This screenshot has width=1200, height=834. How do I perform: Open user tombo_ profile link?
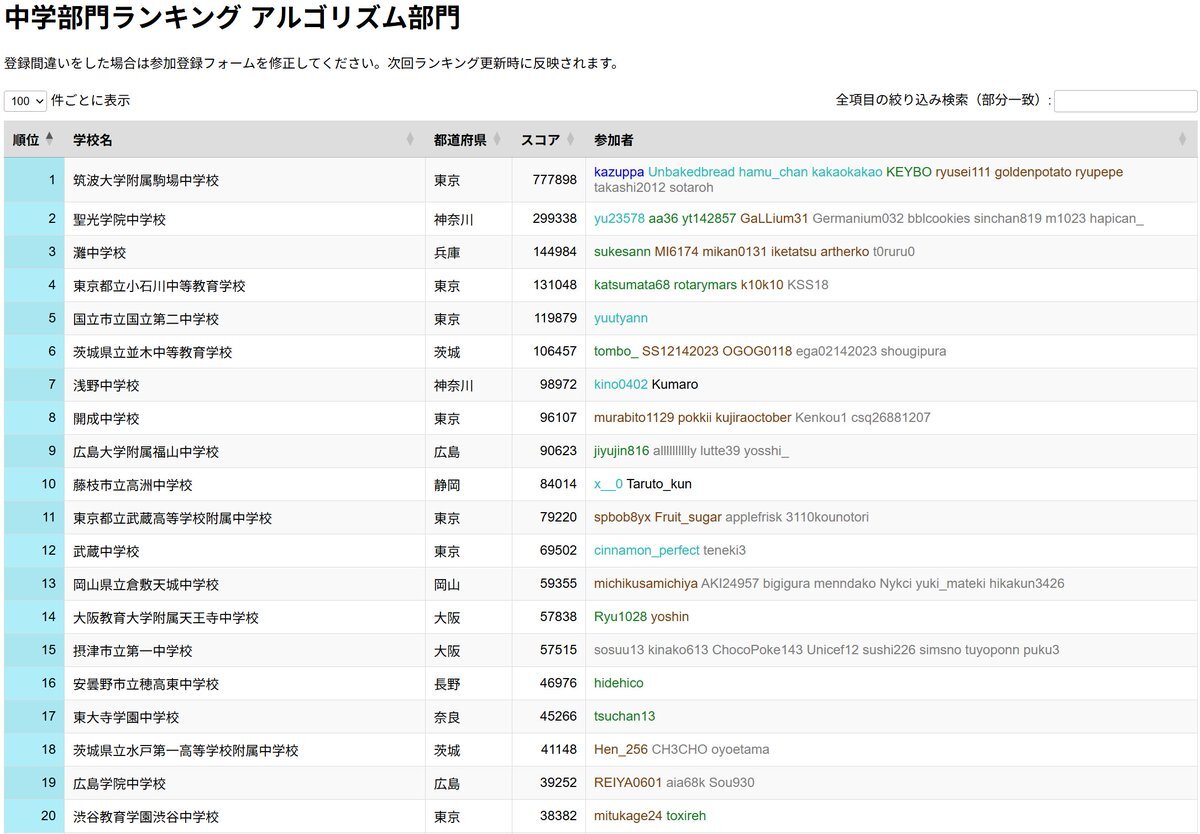tap(616, 351)
